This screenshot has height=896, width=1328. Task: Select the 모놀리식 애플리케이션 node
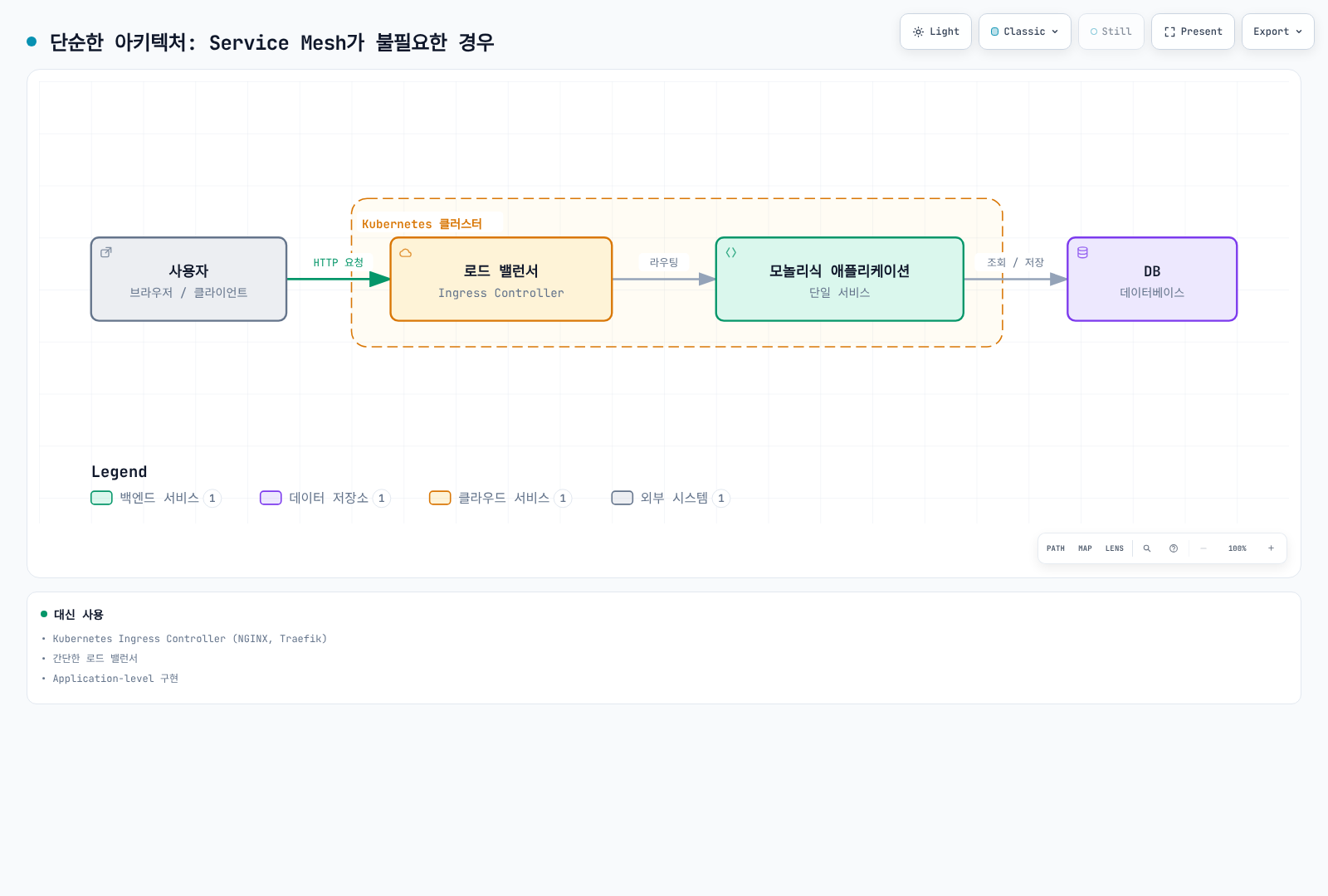(x=840, y=280)
